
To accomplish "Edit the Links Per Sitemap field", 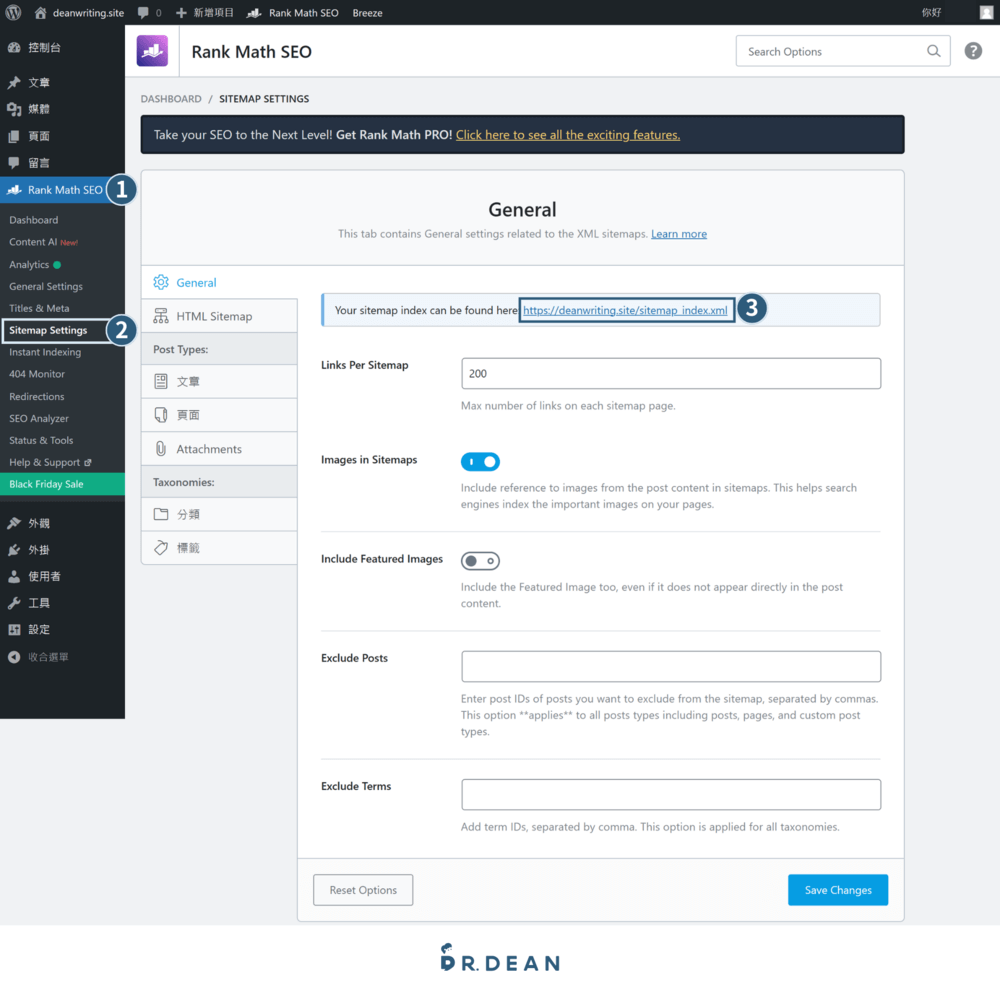I will 671,374.
